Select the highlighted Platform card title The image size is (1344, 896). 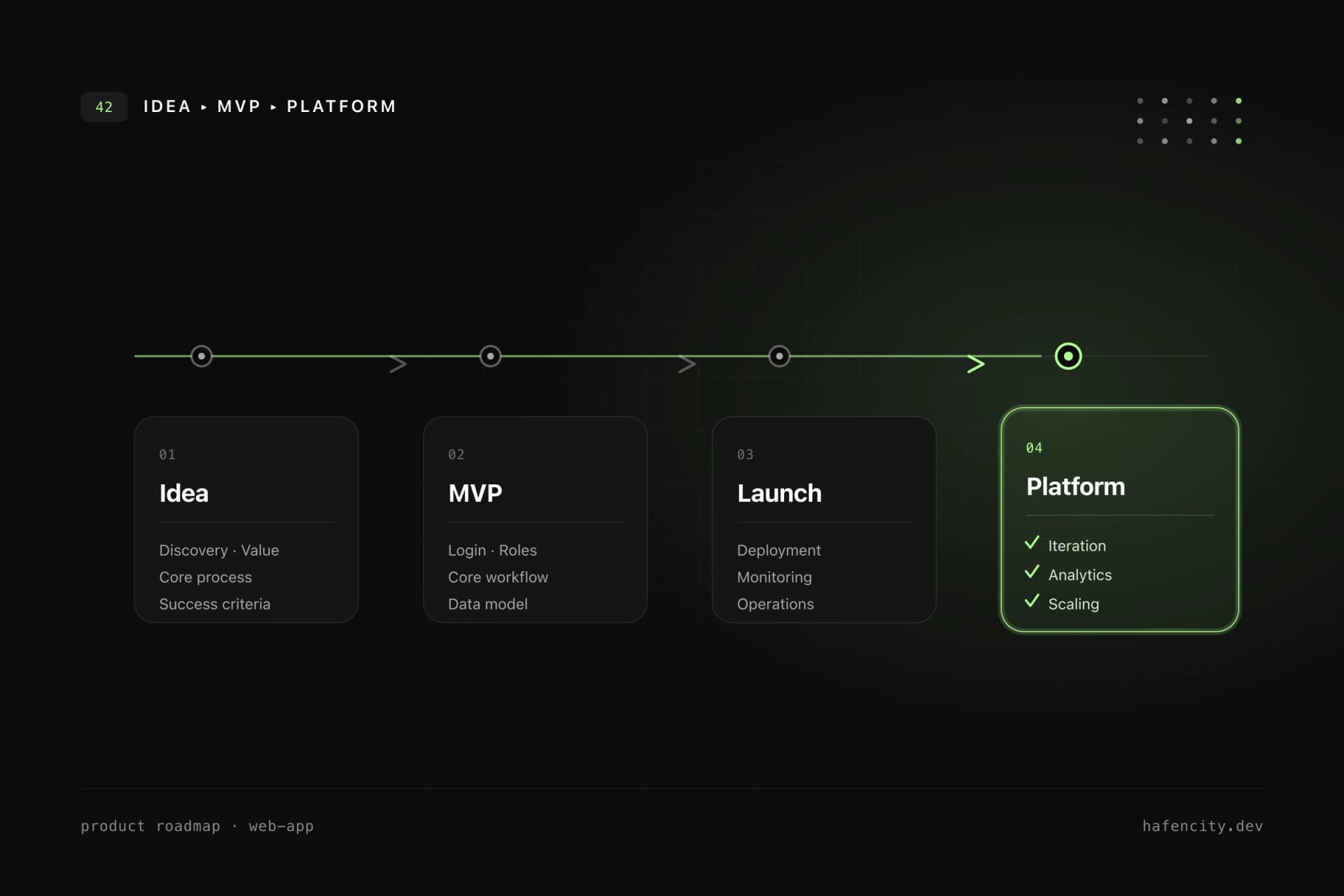(x=1075, y=486)
